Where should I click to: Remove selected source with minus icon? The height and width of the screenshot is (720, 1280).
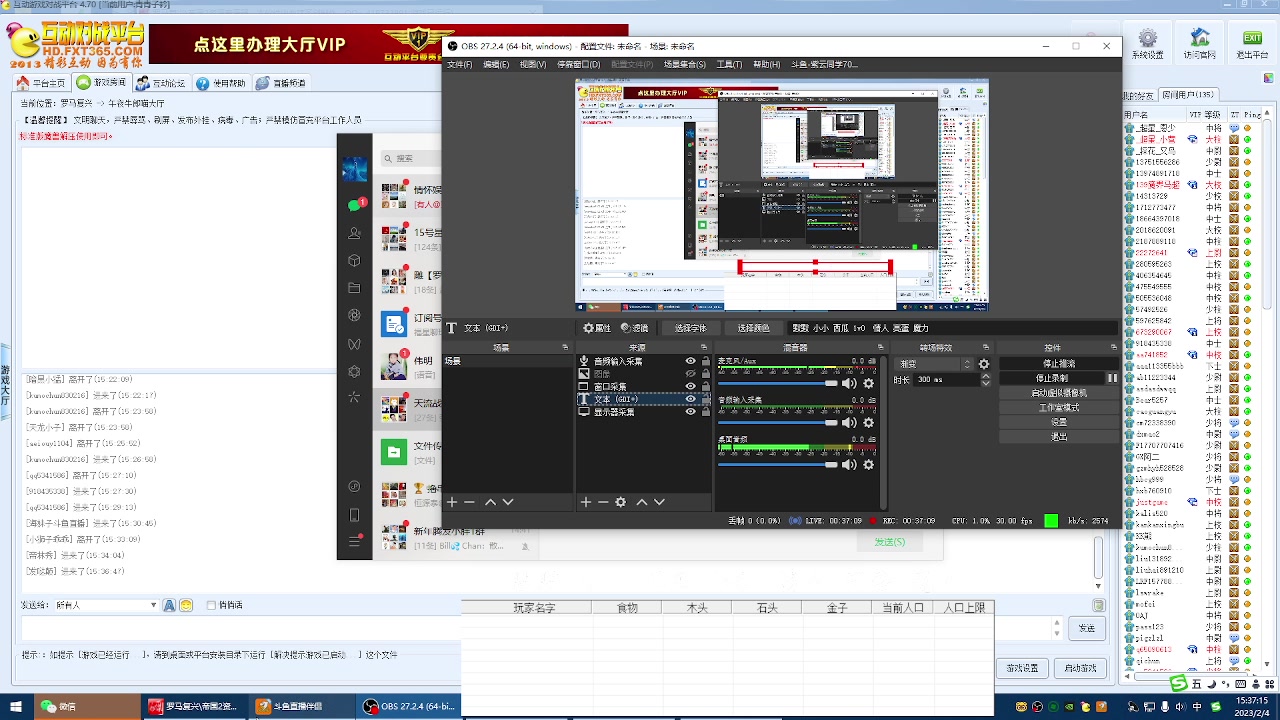point(603,502)
